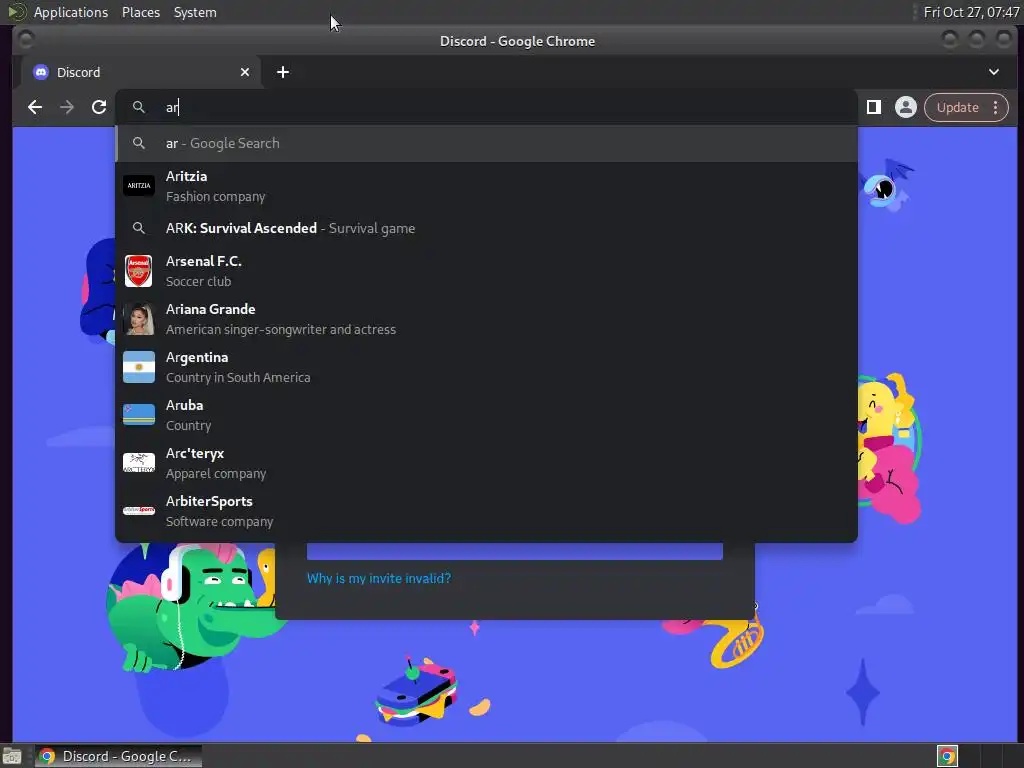
Task: Open the System menu
Action: coord(195,12)
